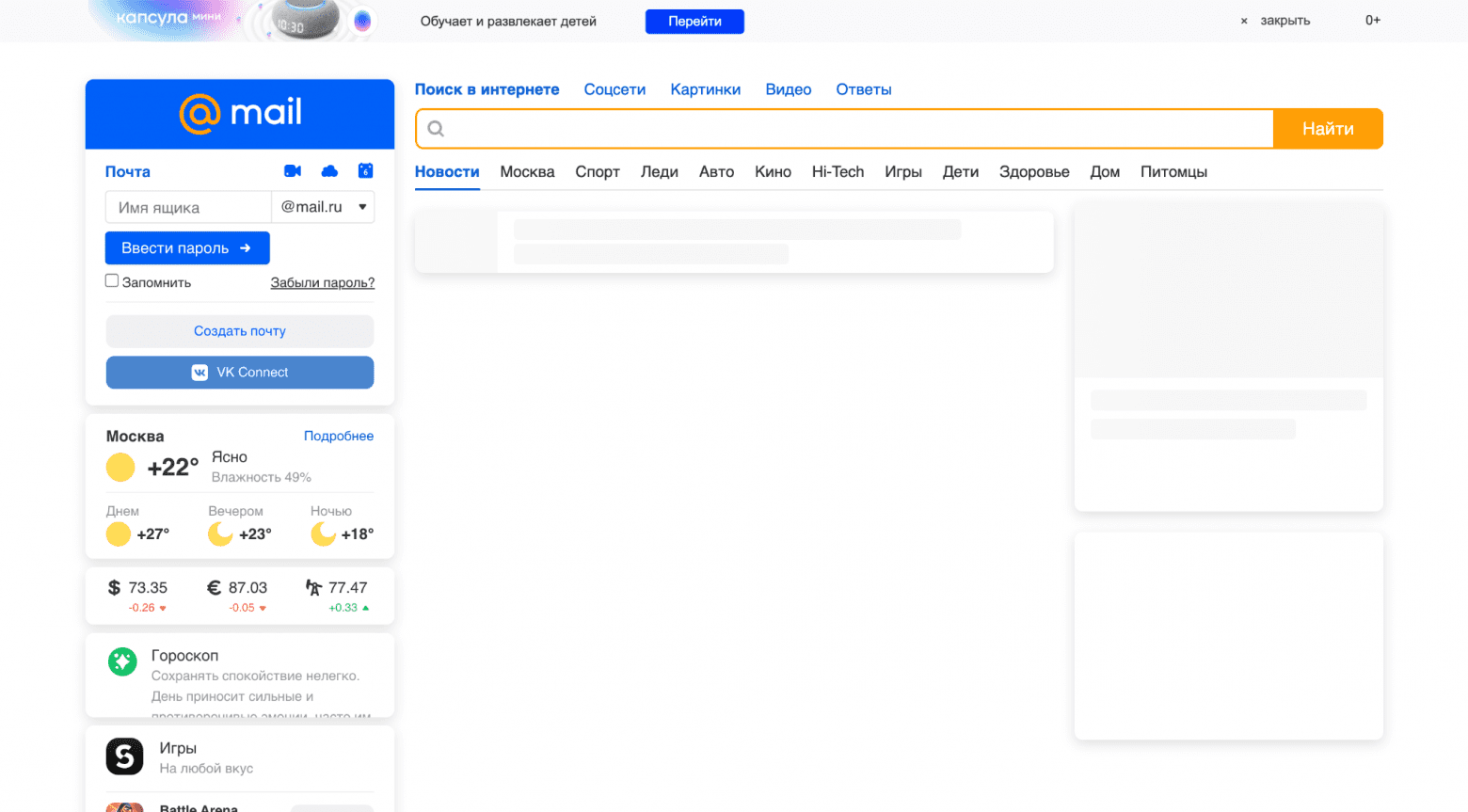Open the Картинки search section

pos(705,89)
